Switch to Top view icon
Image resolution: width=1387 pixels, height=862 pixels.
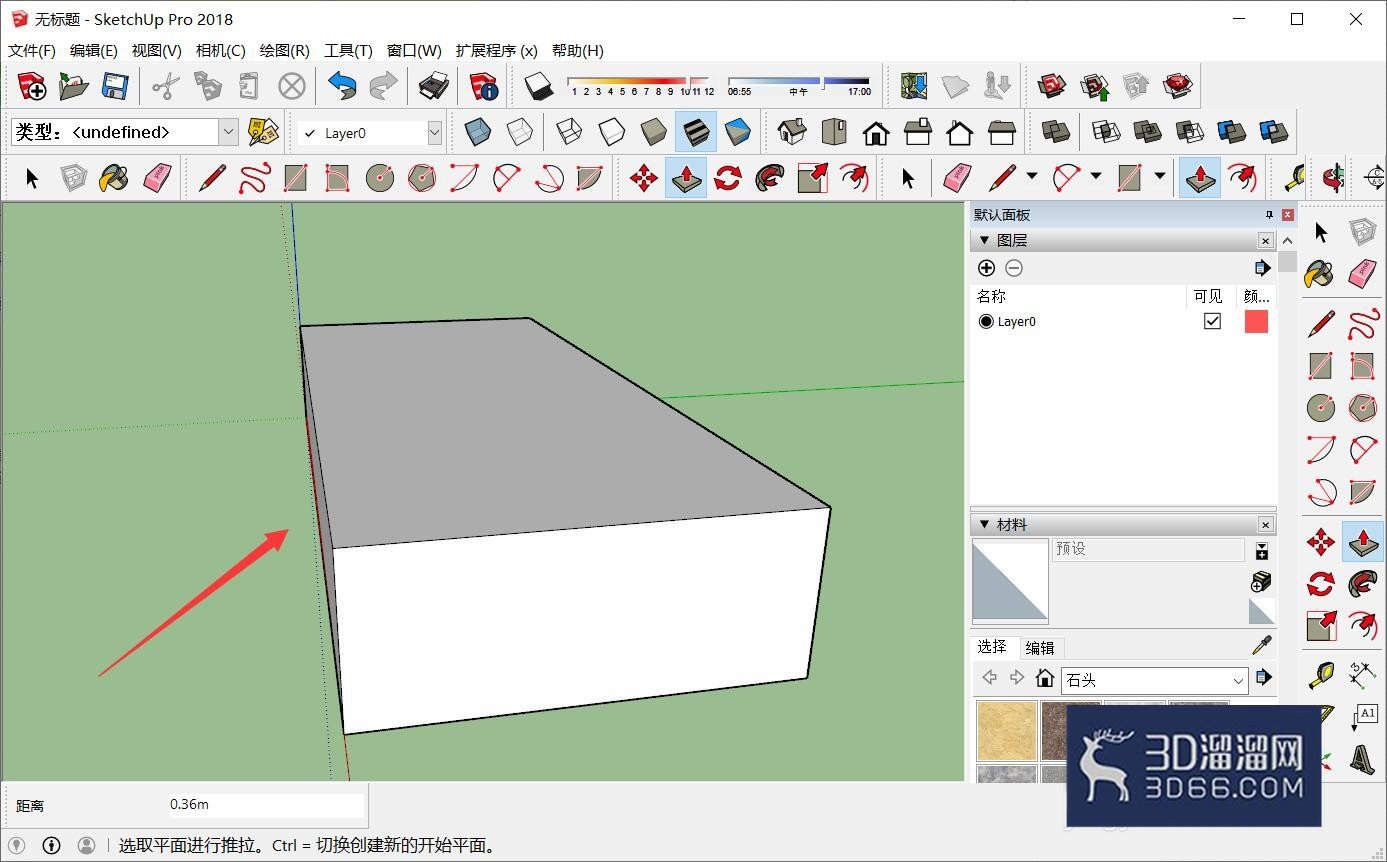(x=834, y=132)
